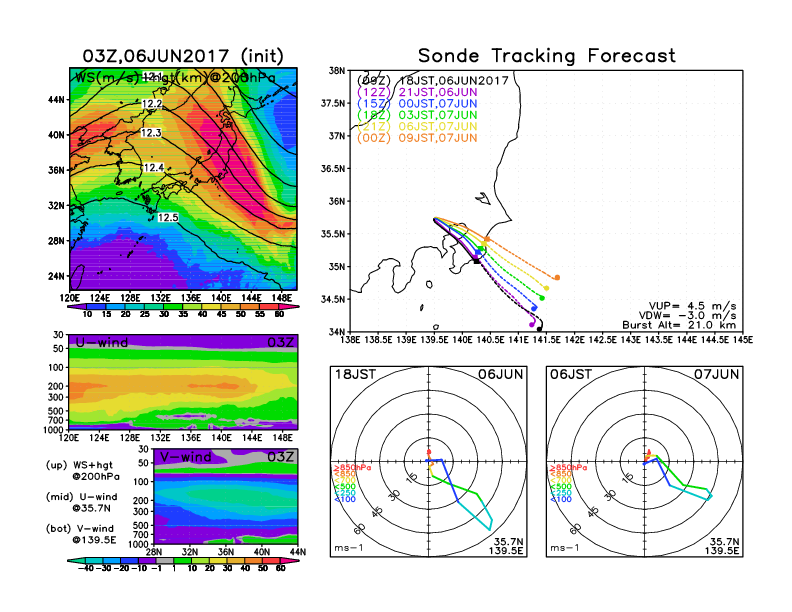This screenshot has width=792, height=612.
Task: Click the "12.5" height contour label
Action: (168, 218)
